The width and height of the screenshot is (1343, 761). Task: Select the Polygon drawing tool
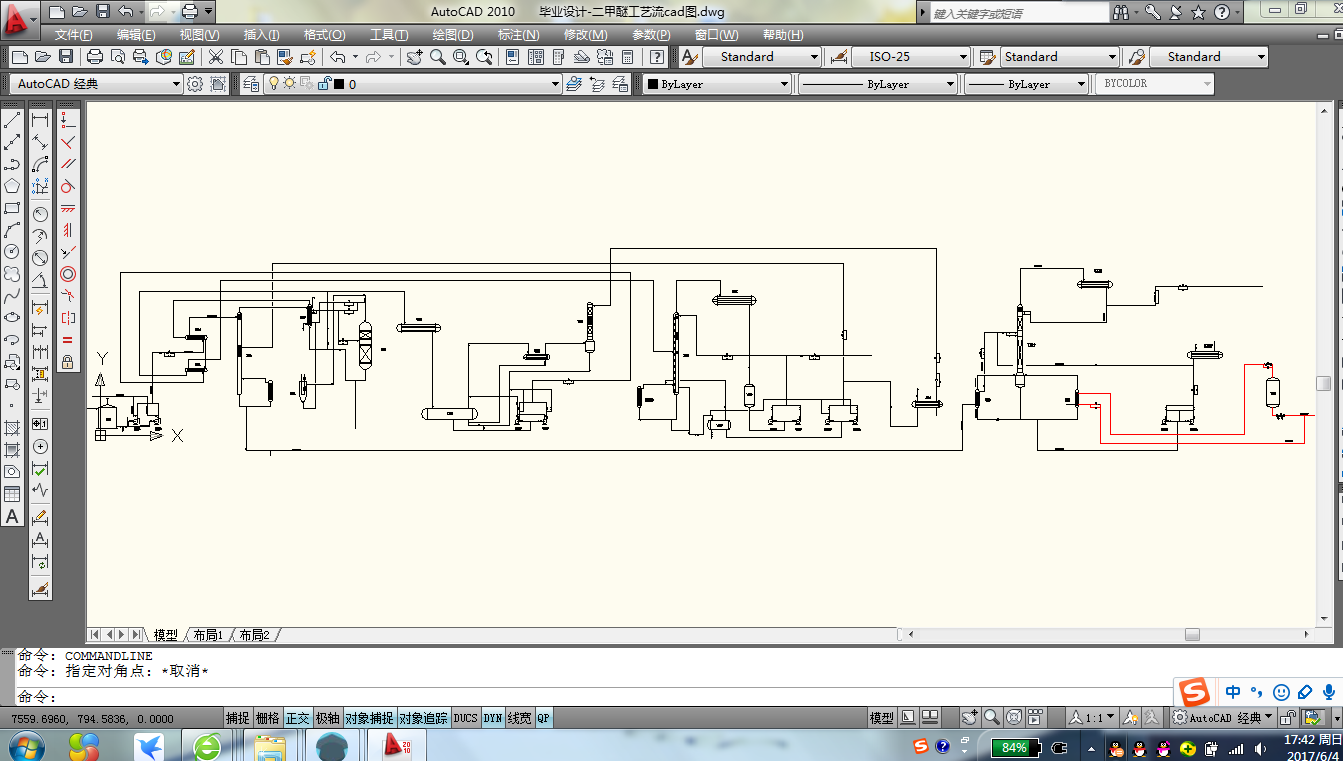(x=12, y=186)
